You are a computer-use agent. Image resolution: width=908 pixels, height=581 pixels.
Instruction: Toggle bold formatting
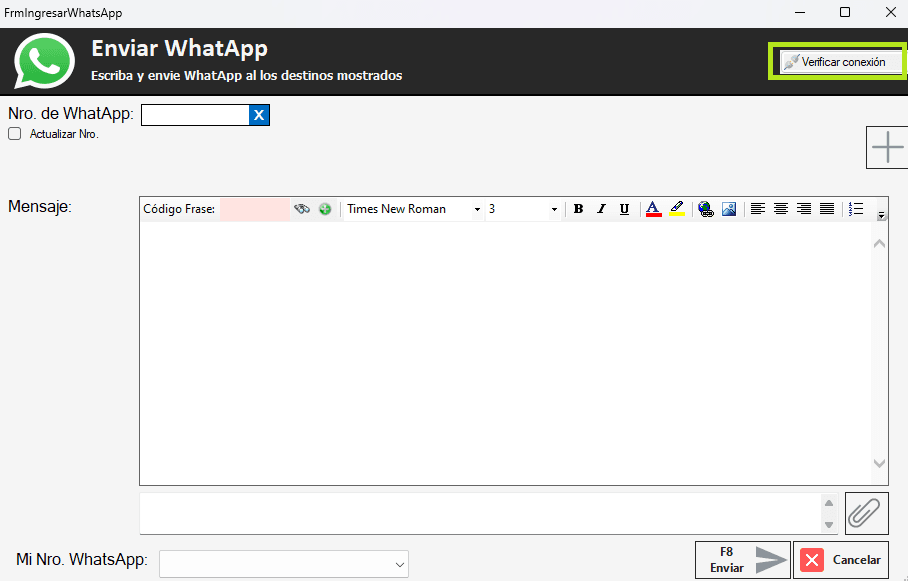578,209
